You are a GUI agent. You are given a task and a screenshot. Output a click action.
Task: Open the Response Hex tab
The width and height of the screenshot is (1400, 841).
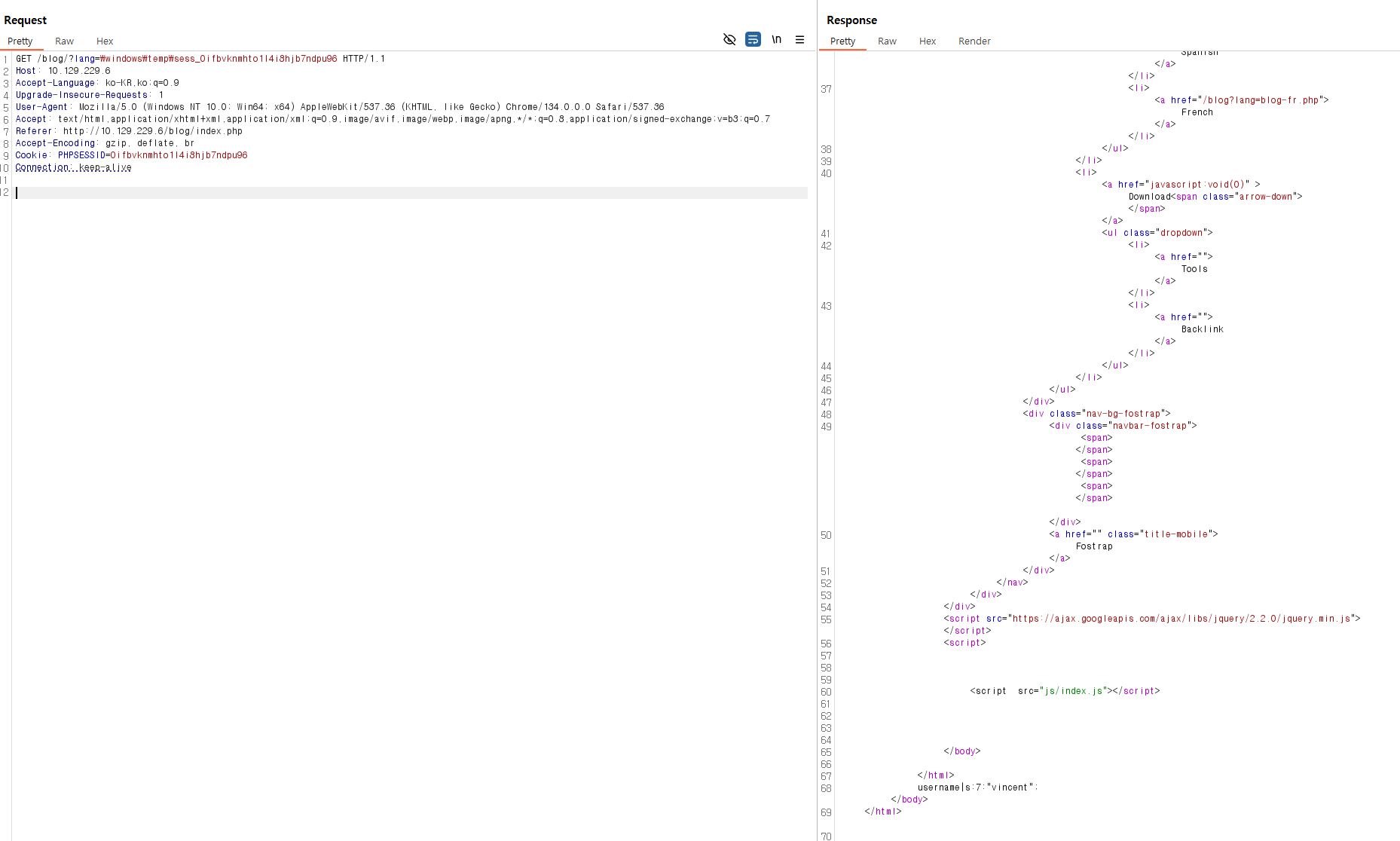pyautogui.click(x=928, y=41)
